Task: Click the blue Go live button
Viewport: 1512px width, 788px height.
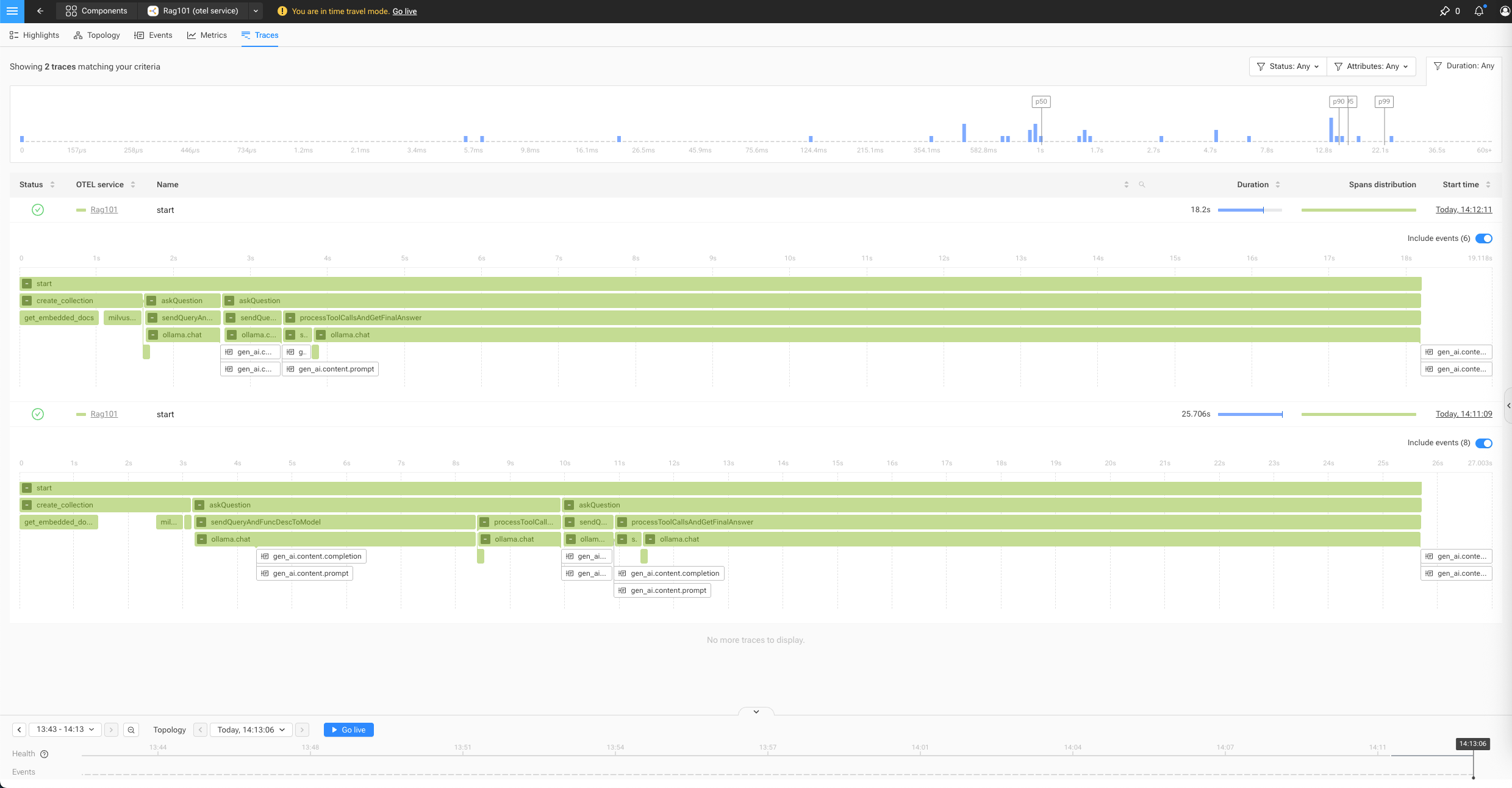Action: [348, 730]
